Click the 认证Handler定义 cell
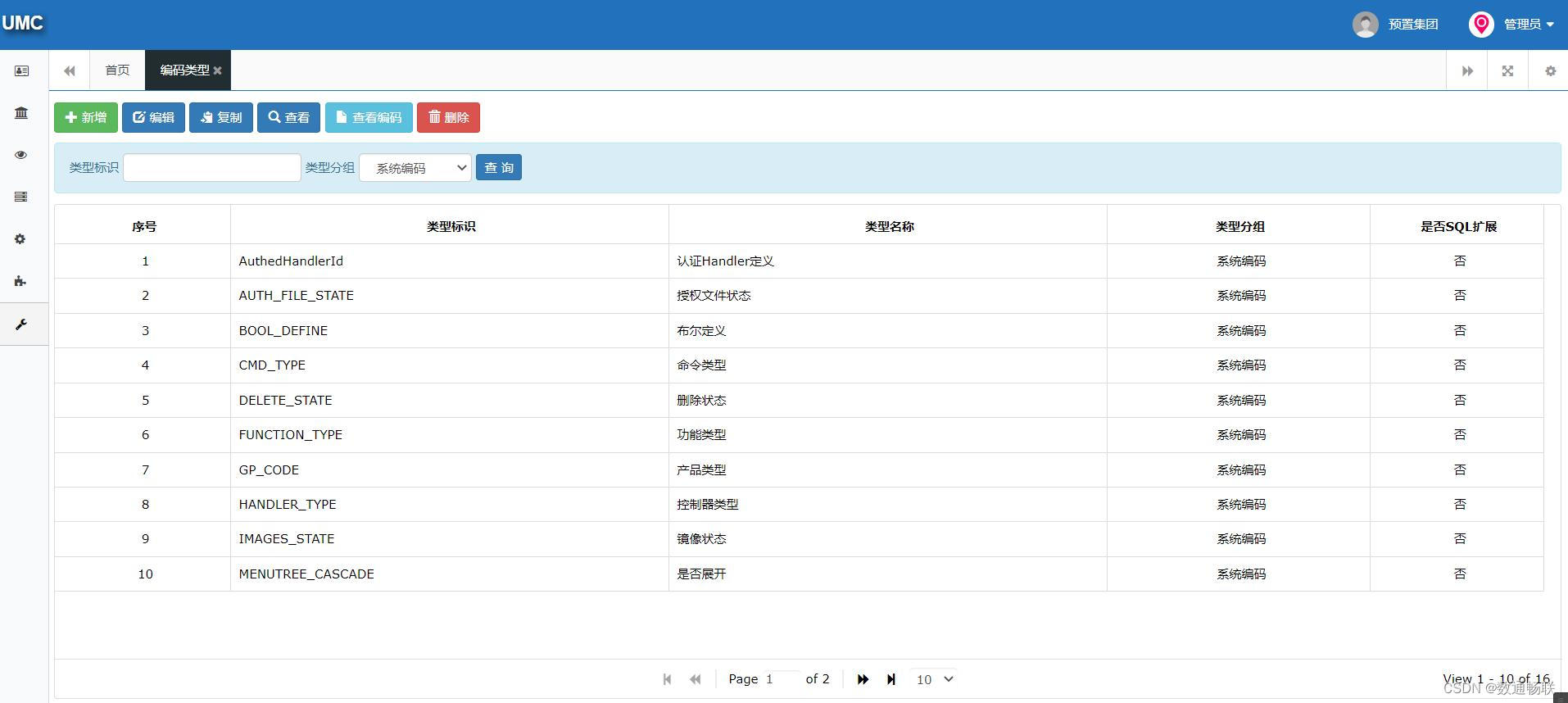The width and height of the screenshot is (1568, 703). [888, 261]
